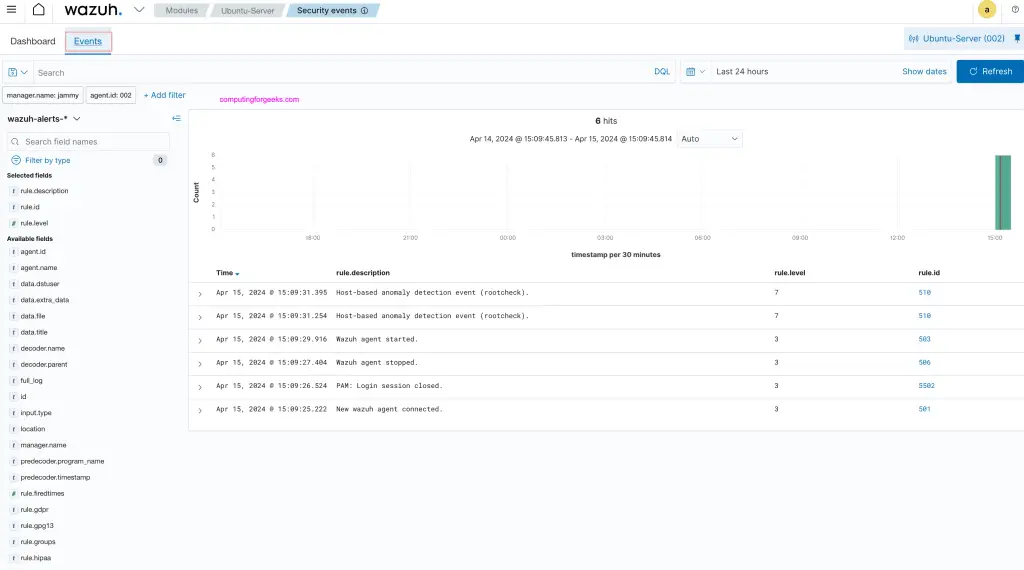The height and width of the screenshot is (570, 1024).
Task: Edit the agent.id: 002 filter
Action: [110, 95]
